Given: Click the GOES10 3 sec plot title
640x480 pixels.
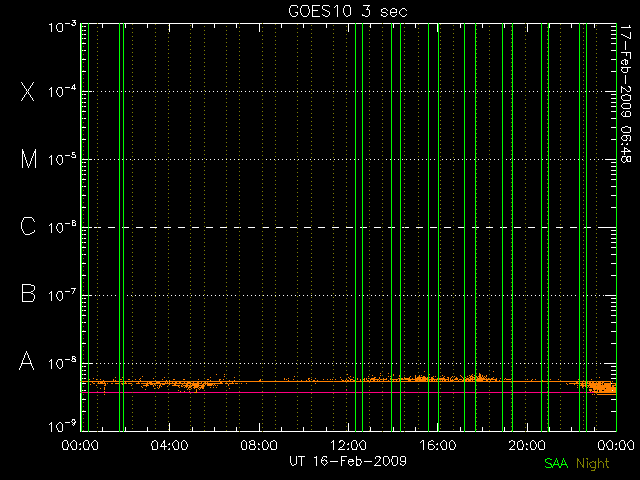Looking at the screenshot, I should click(348, 11).
